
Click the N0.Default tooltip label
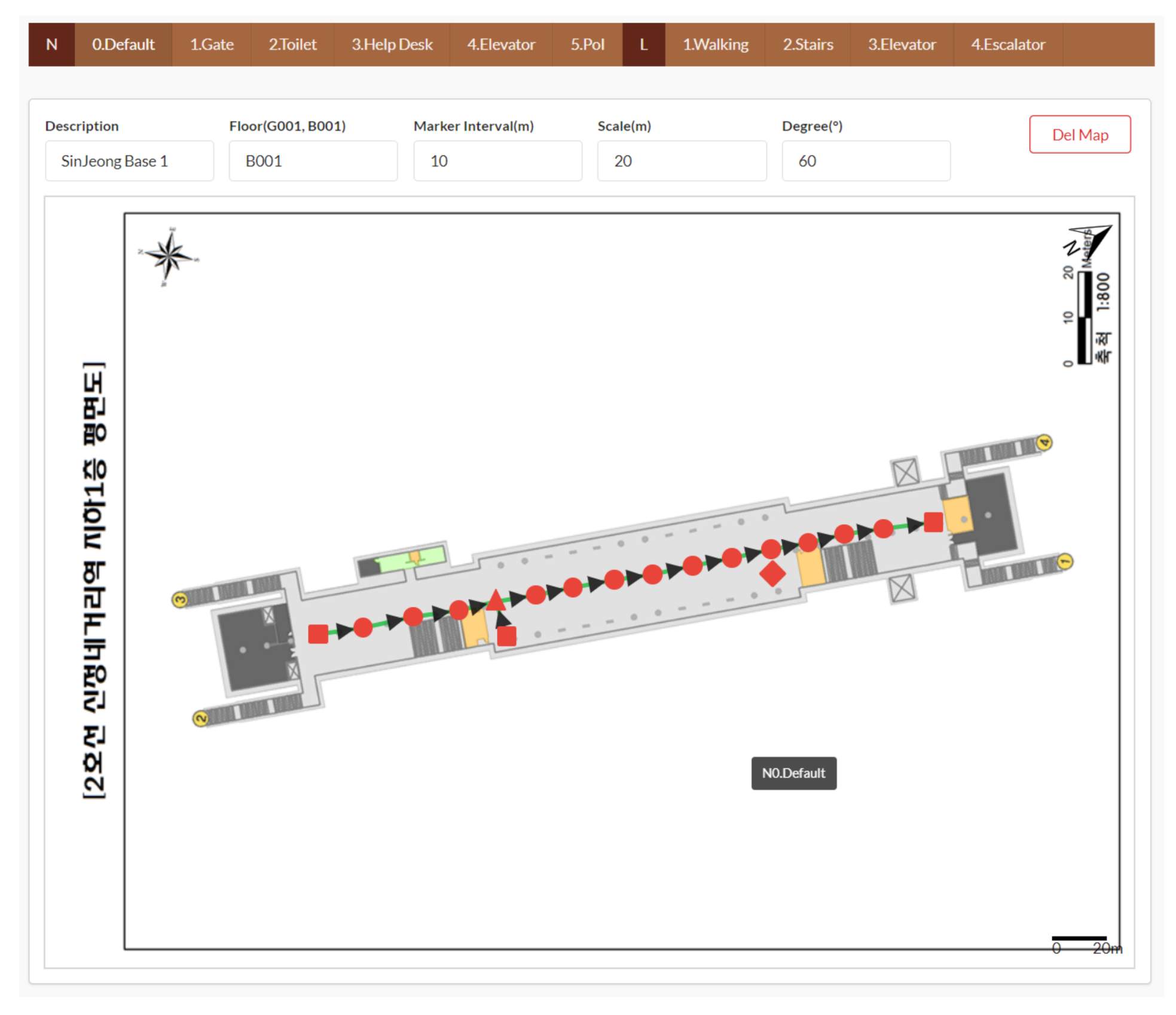[793, 773]
